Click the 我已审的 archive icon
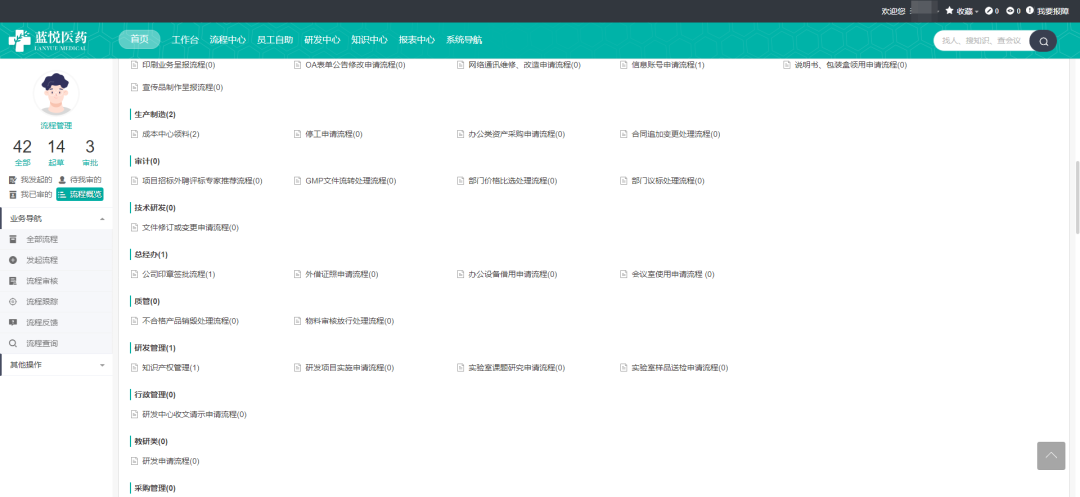This screenshot has height=497, width=1080. 12,195
